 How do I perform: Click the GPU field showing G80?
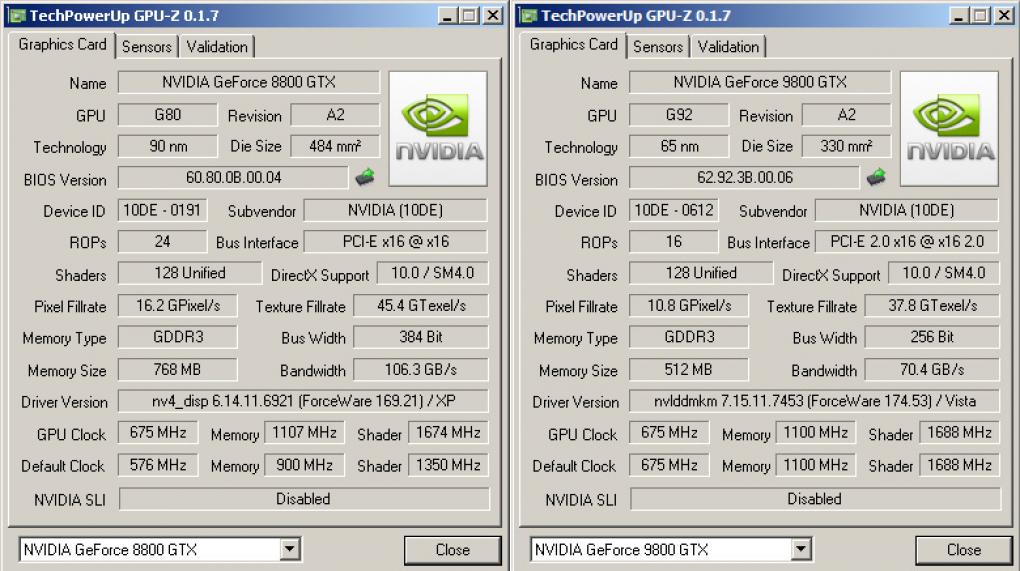tap(167, 114)
